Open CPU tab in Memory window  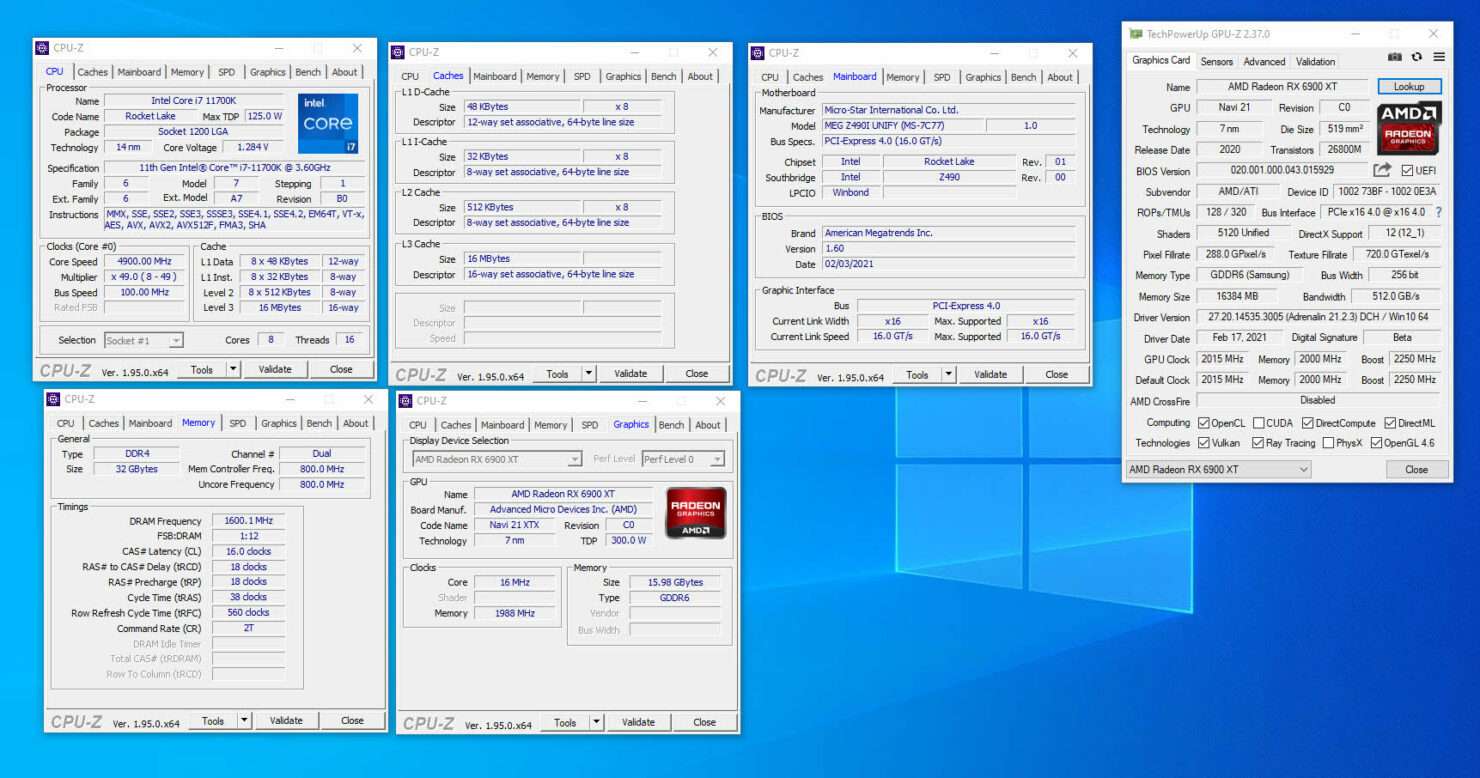[x=66, y=423]
